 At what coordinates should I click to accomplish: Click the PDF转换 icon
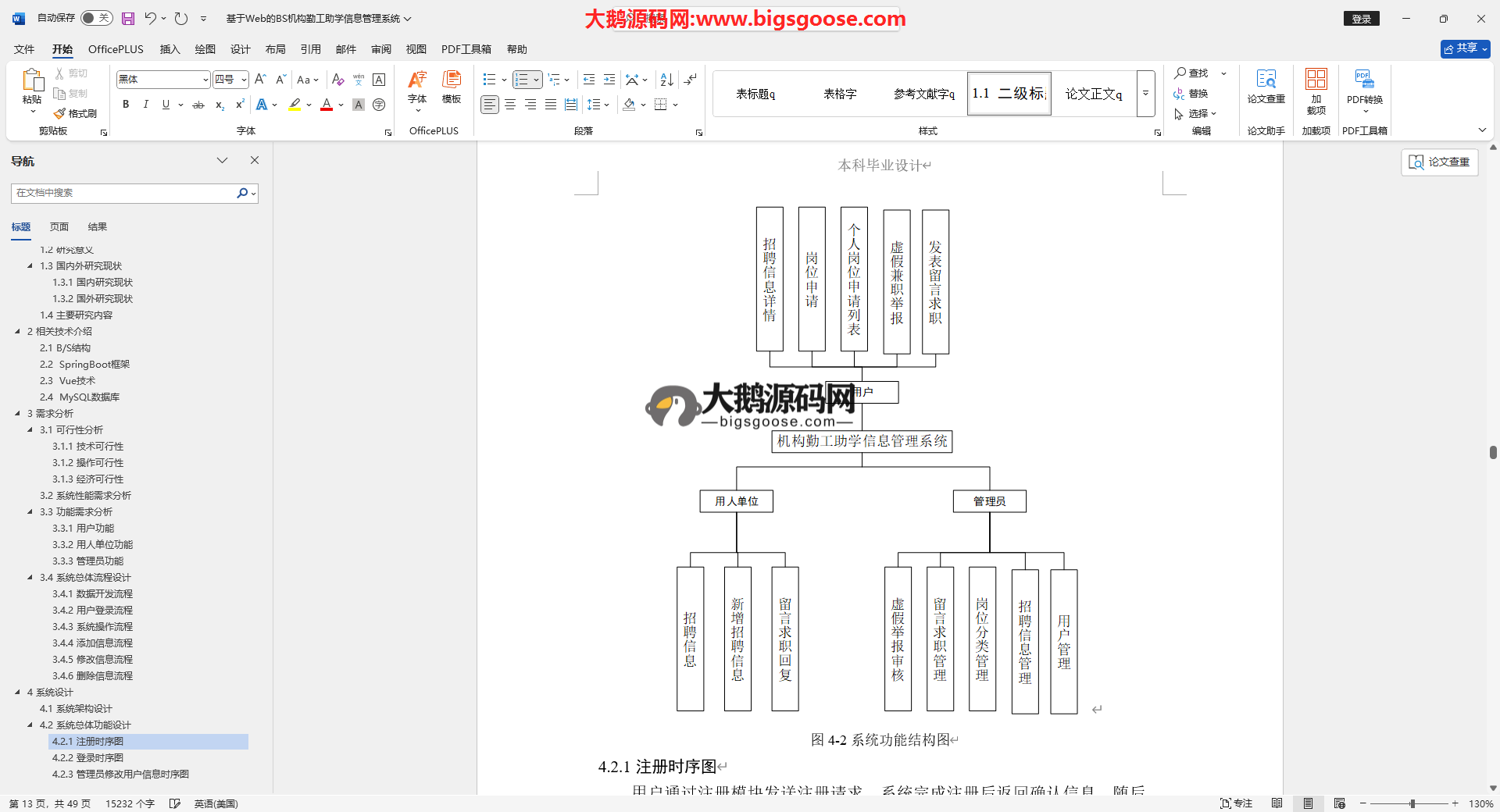pos(1364,86)
